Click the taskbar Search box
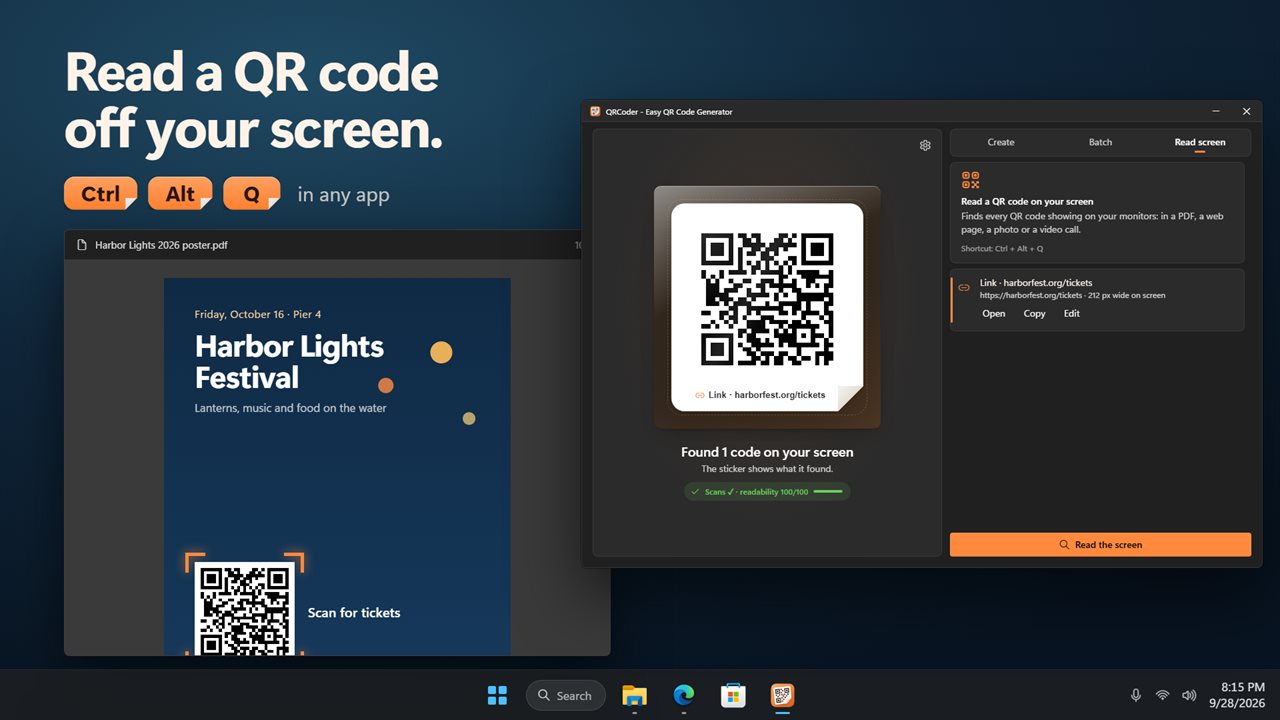 pos(566,695)
